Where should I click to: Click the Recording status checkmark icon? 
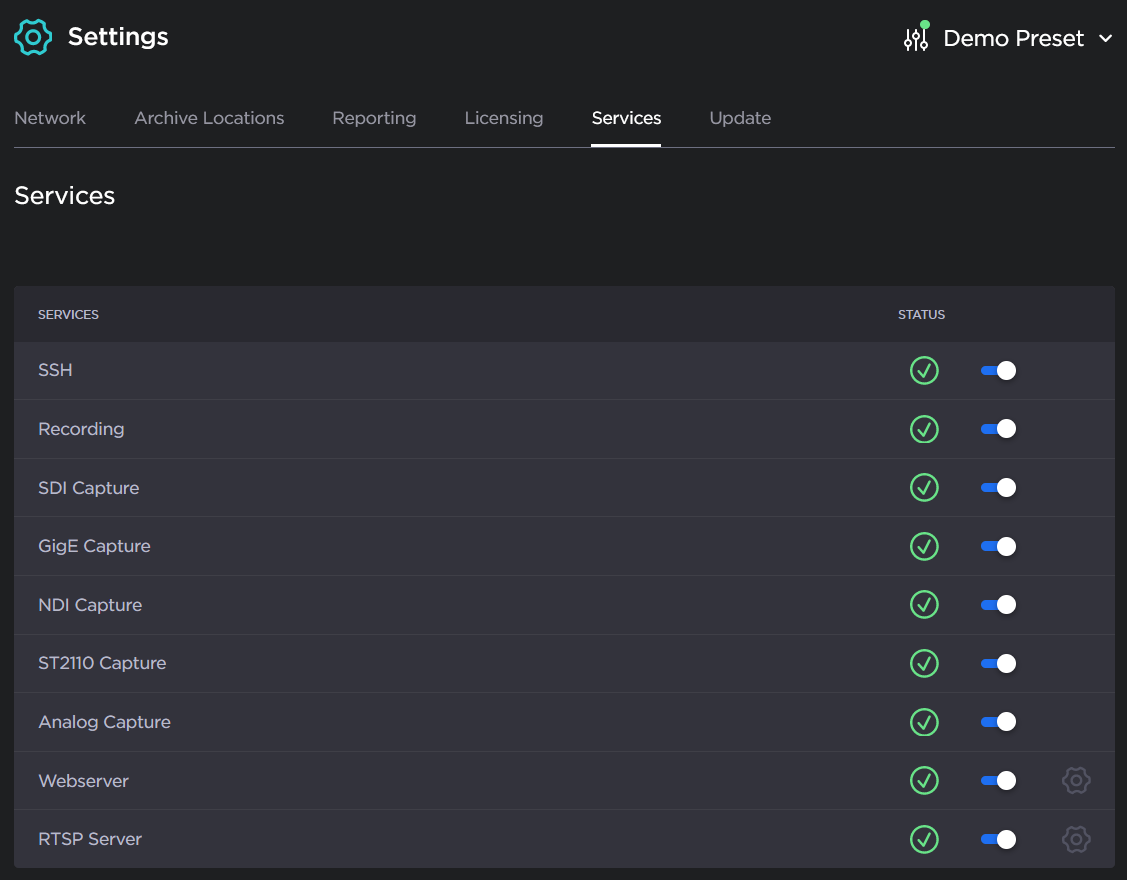pyautogui.click(x=924, y=429)
